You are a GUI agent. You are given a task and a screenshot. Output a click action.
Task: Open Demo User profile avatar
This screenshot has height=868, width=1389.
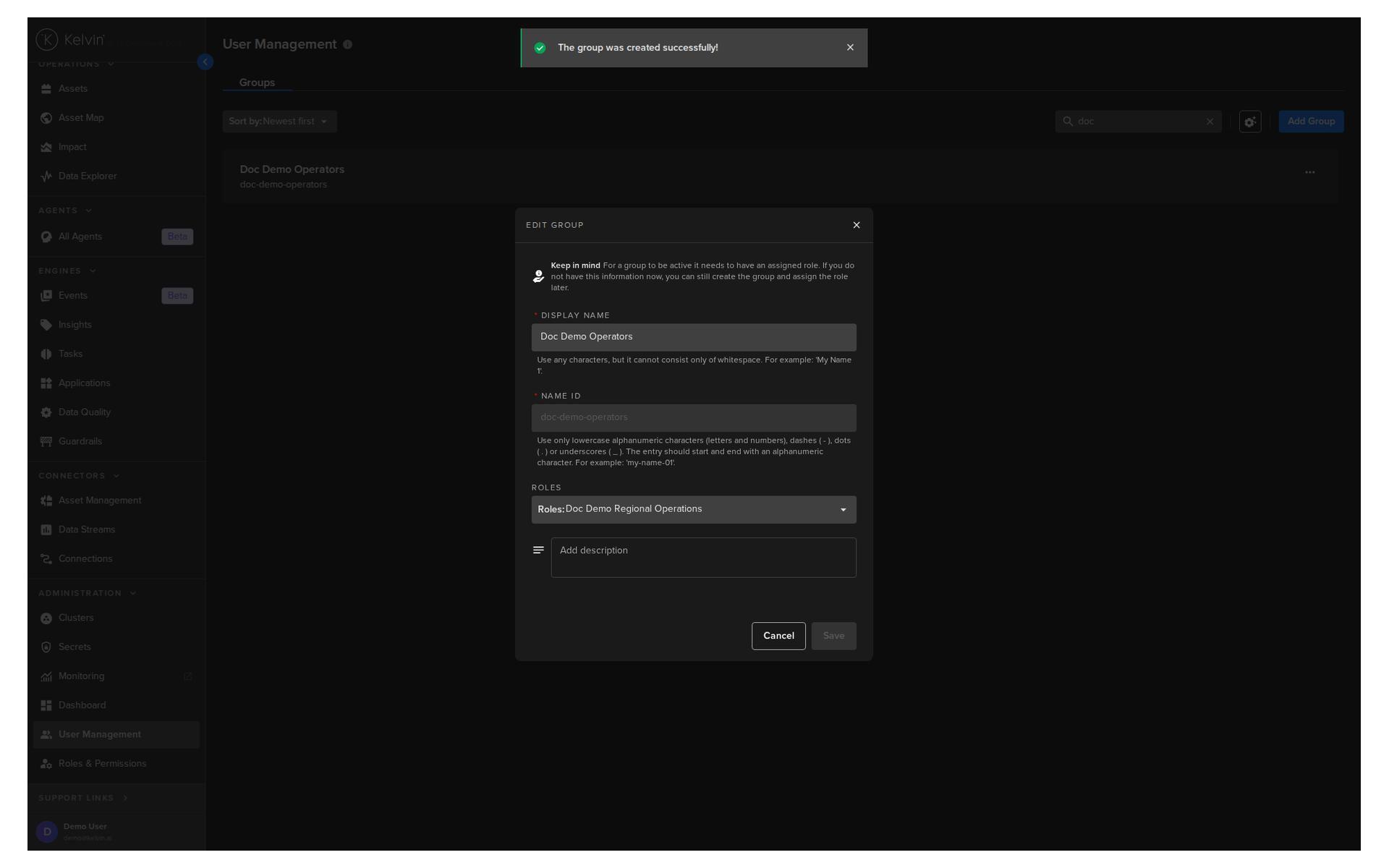pos(47,832)
